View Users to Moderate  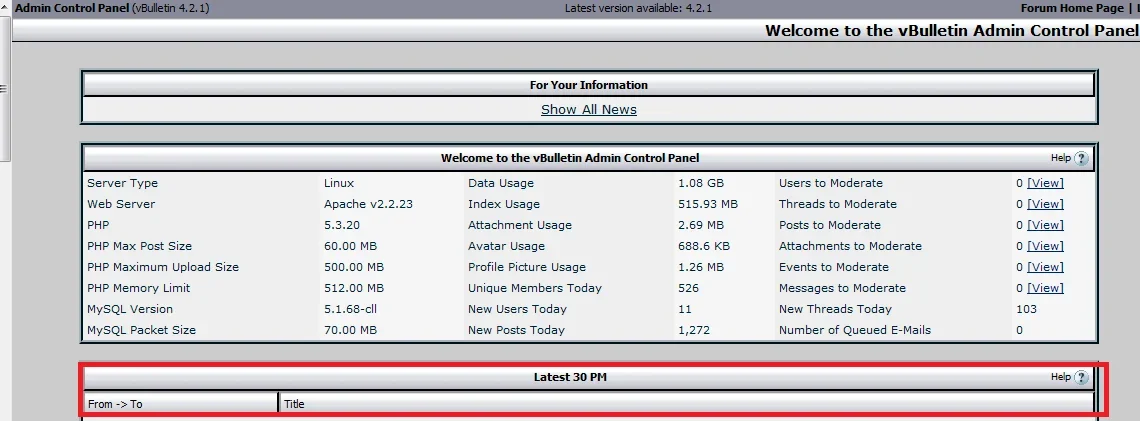1045,183
